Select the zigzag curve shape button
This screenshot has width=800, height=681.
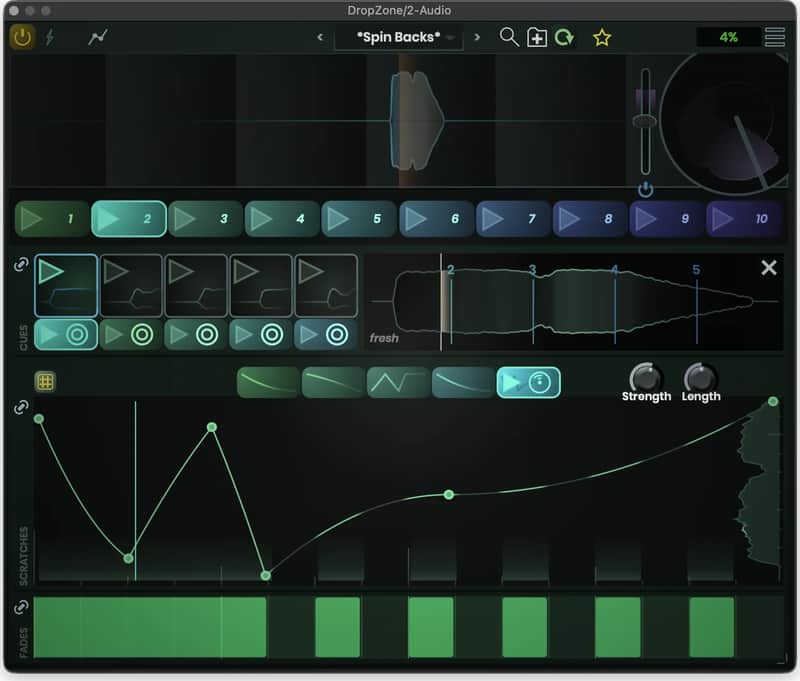click(x=398, y=383)
